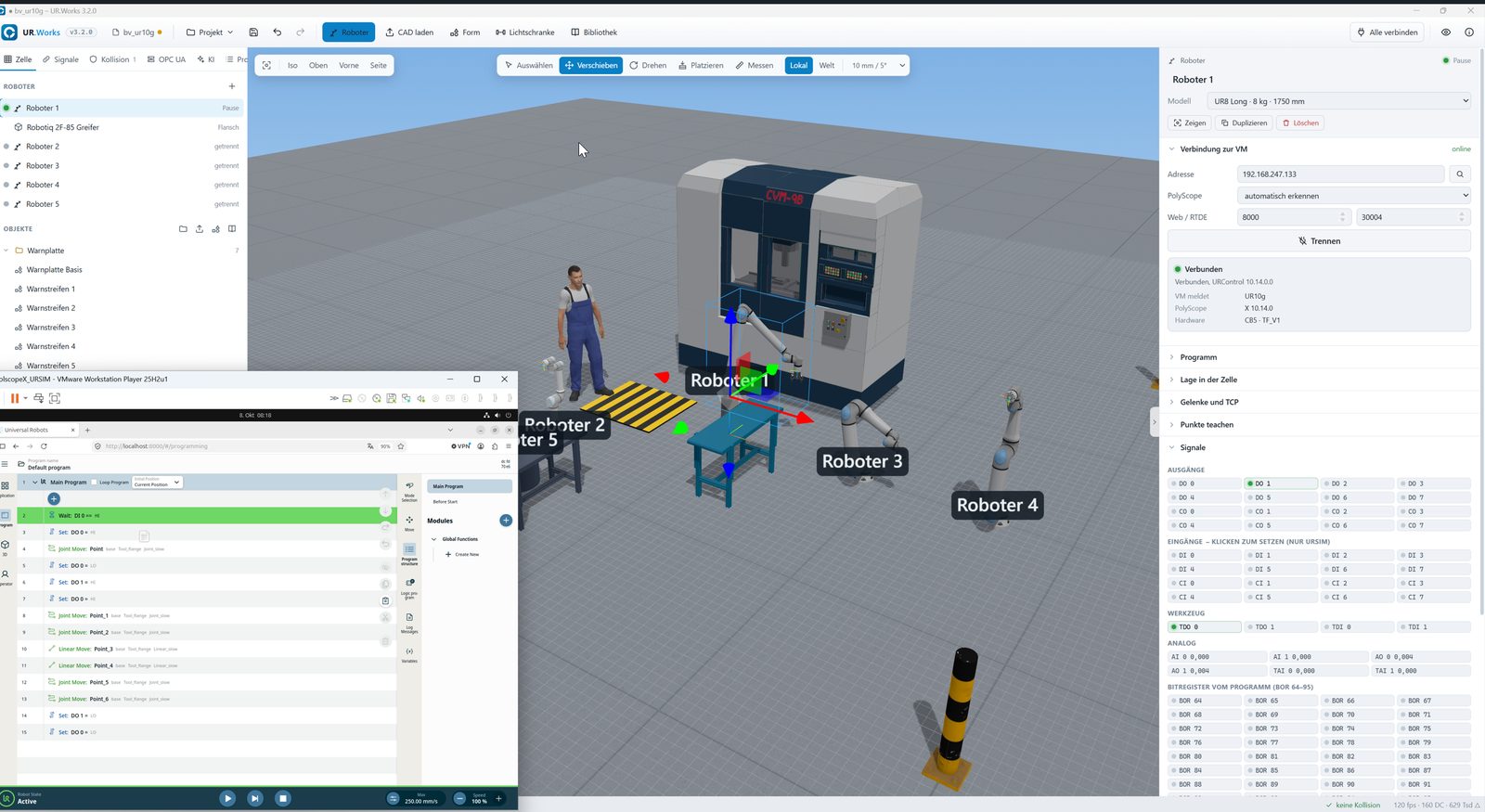Image resolution: width=1485 pixels, height=812 pixels.
Task: Add node with blue plus in program tree
Action: pos(54,498)
